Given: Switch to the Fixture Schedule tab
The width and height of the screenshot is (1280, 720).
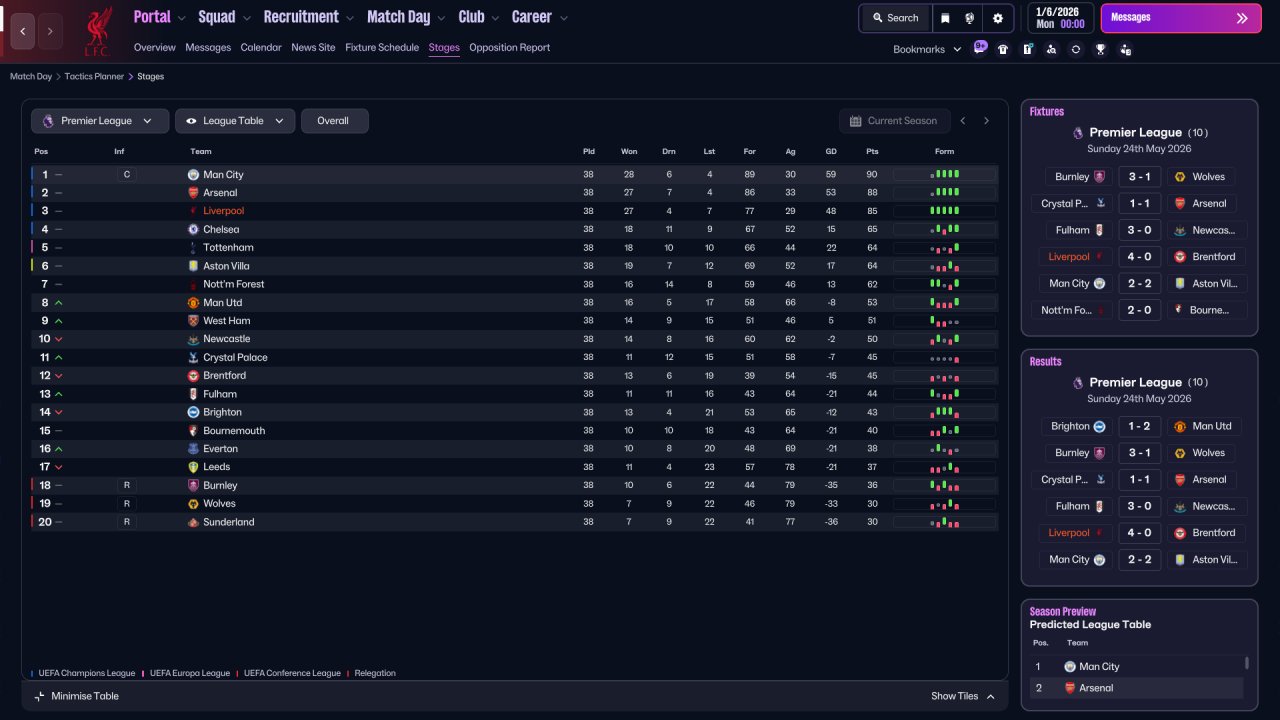Looking at the screenshot, I should tap(382, 47).
